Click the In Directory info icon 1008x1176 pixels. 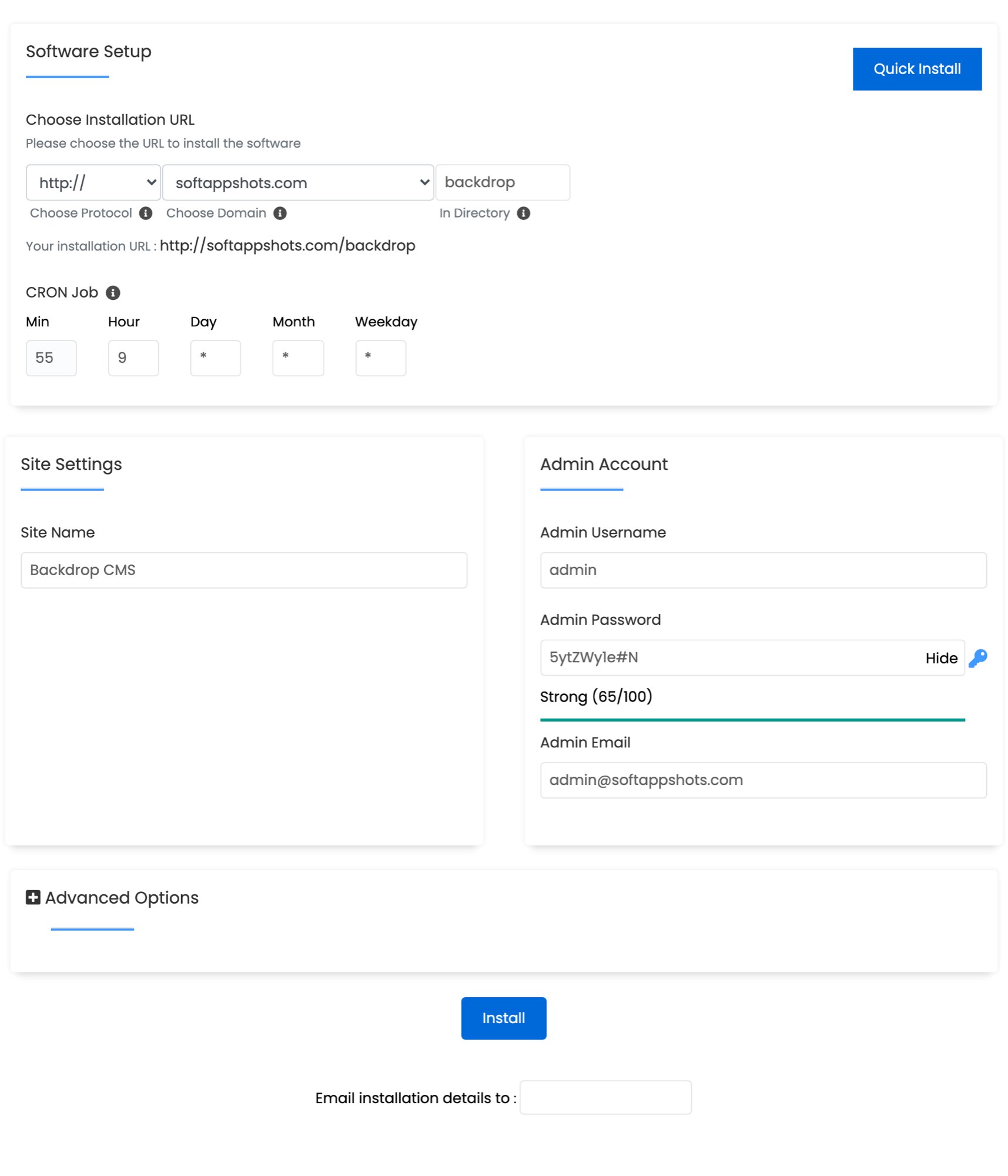click(x=524, y=213)
